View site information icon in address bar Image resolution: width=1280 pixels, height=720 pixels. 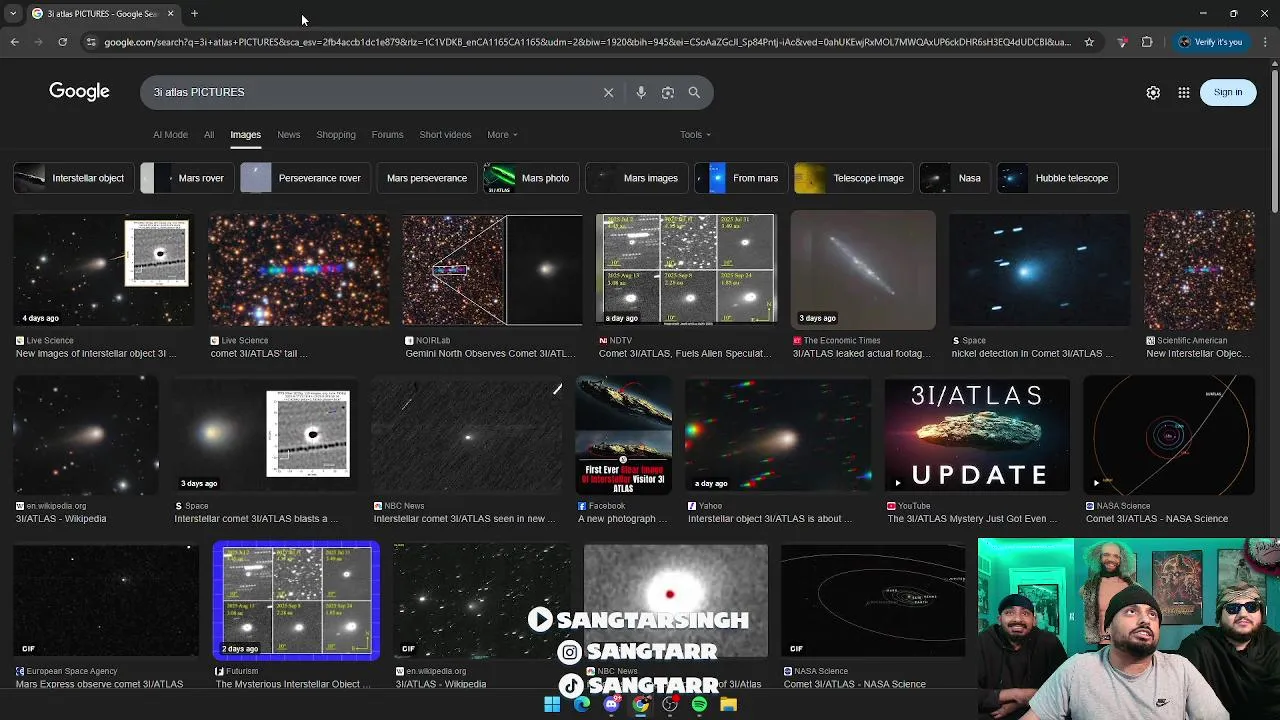pos(91,42)
